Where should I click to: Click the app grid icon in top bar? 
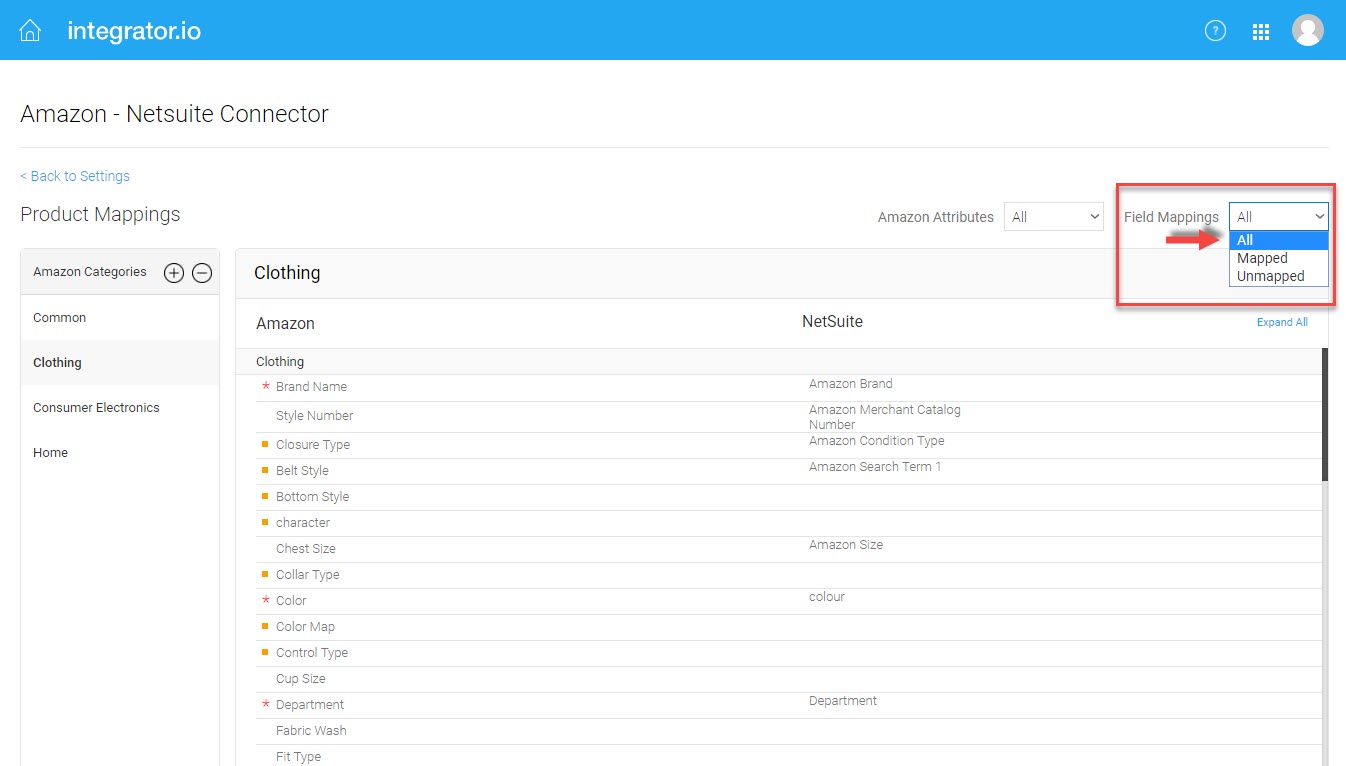[1261, 31]
